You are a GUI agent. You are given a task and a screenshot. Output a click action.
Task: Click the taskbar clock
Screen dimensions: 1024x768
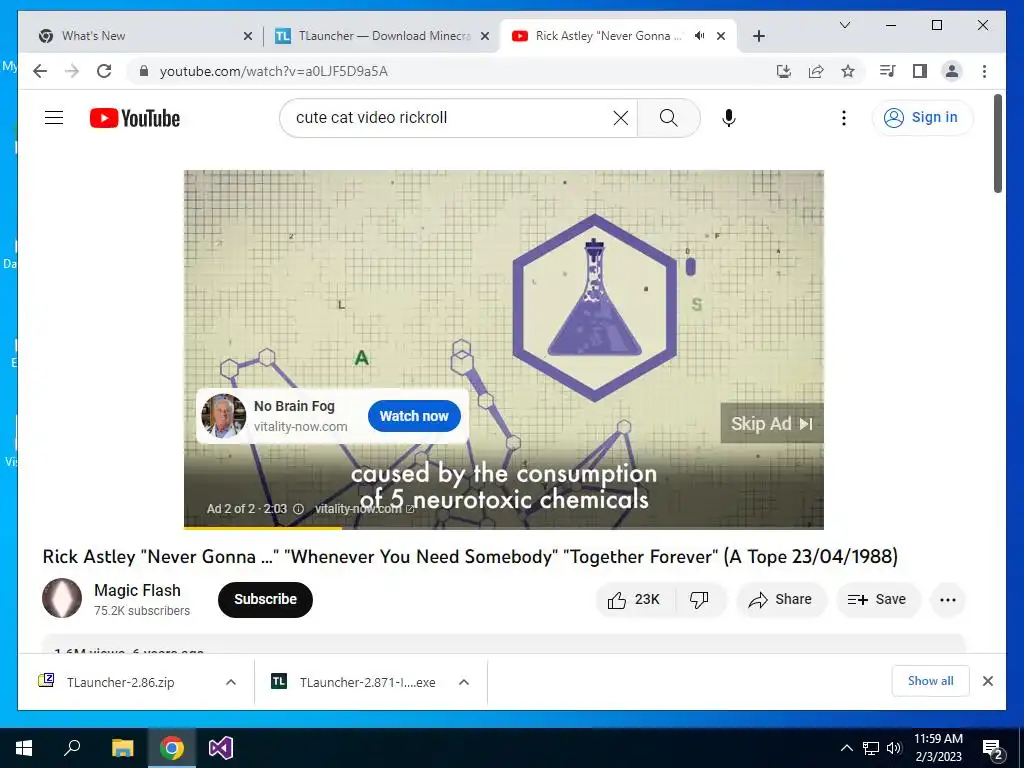tap(938, 748)
